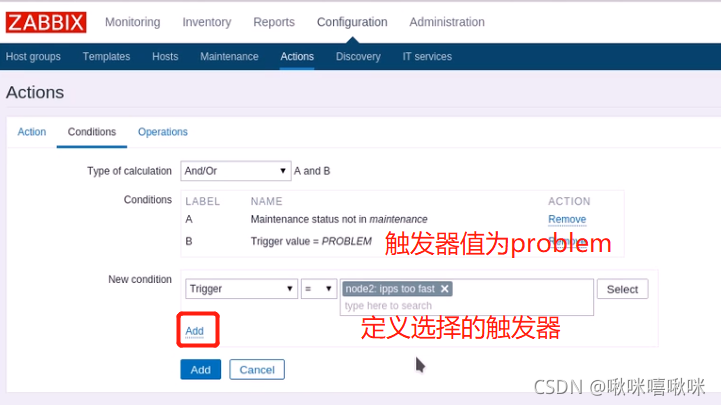Open the Type of calculation dropdown

(x=235, y=171)
